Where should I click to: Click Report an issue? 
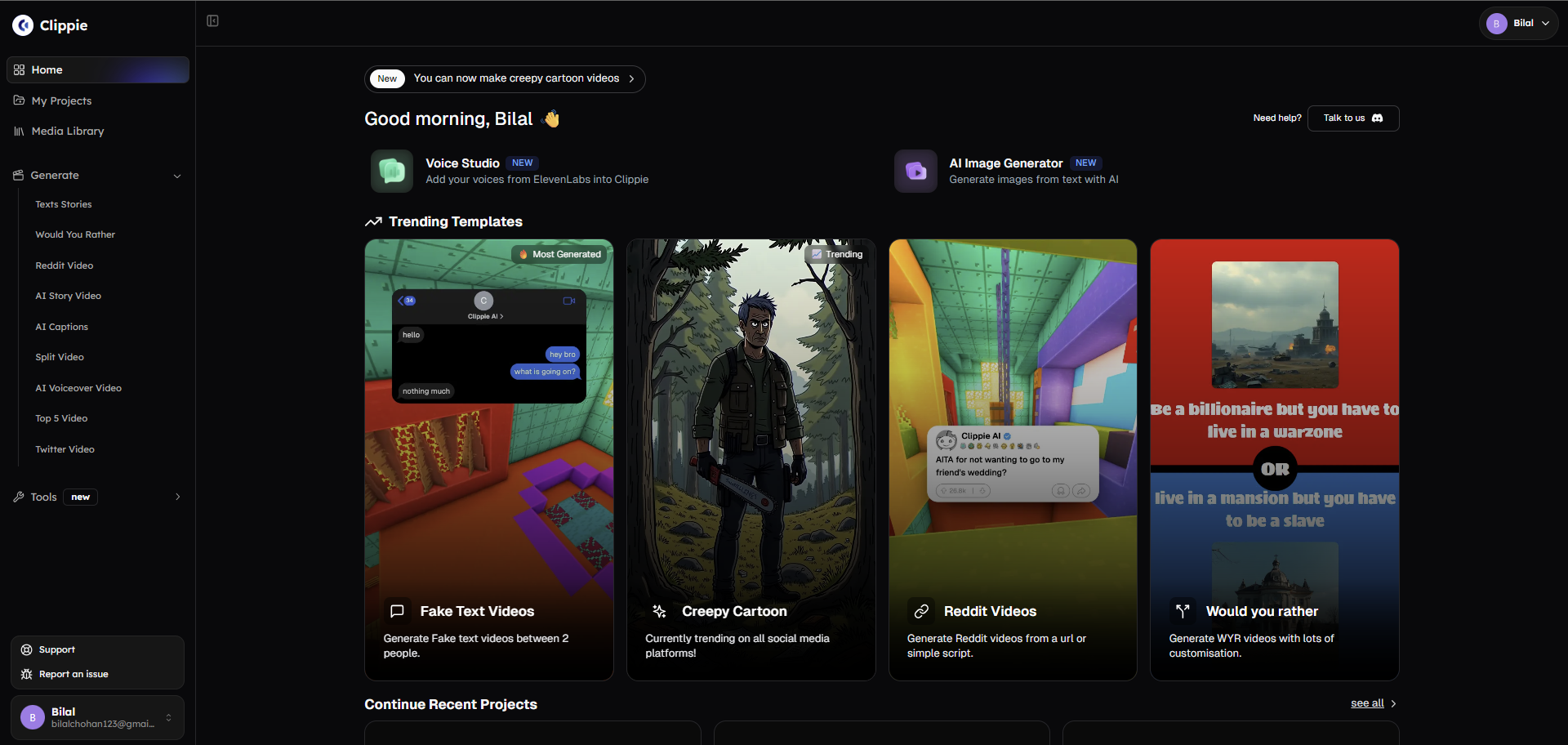(73, 674)
